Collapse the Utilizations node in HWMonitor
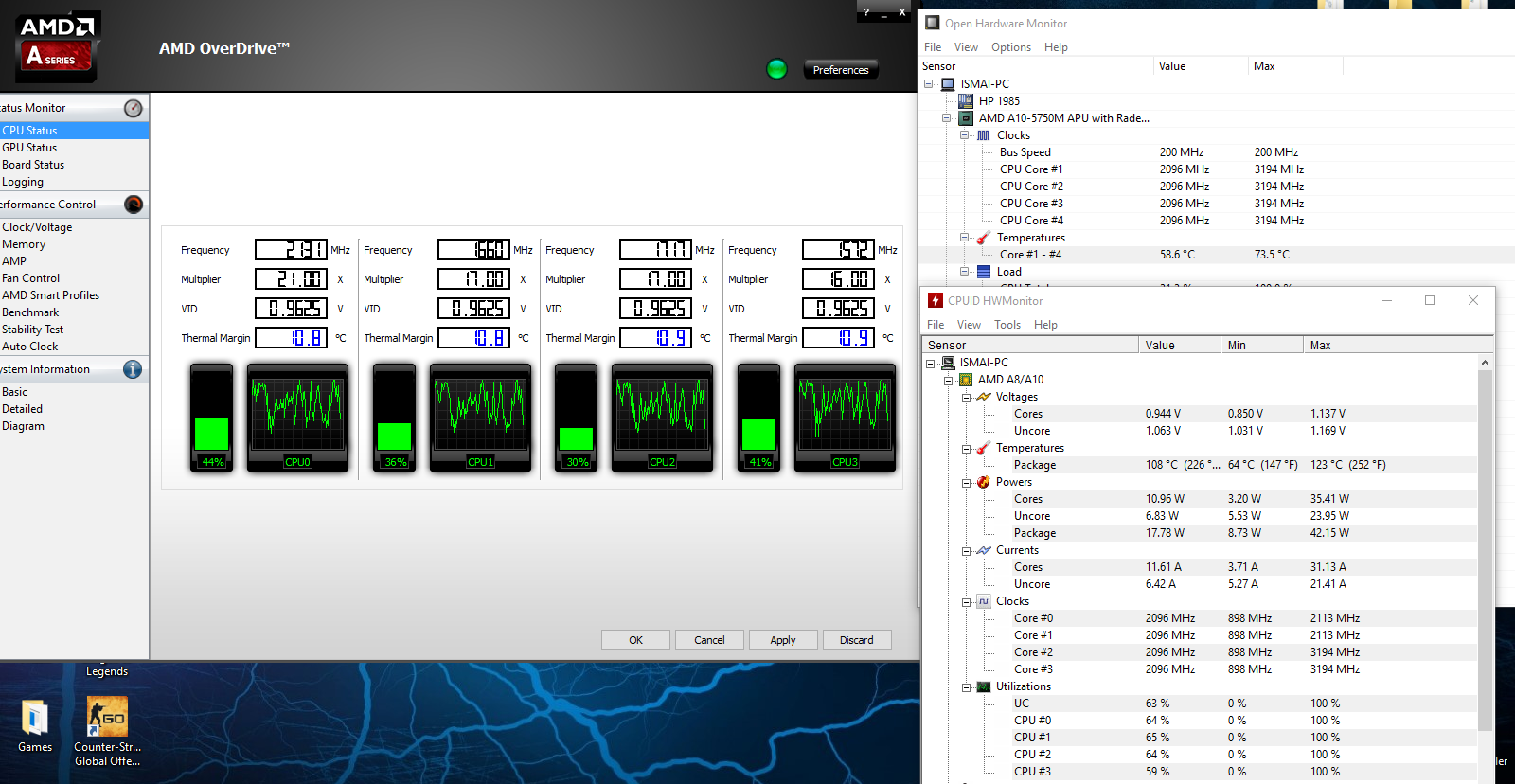 [967, 686]
